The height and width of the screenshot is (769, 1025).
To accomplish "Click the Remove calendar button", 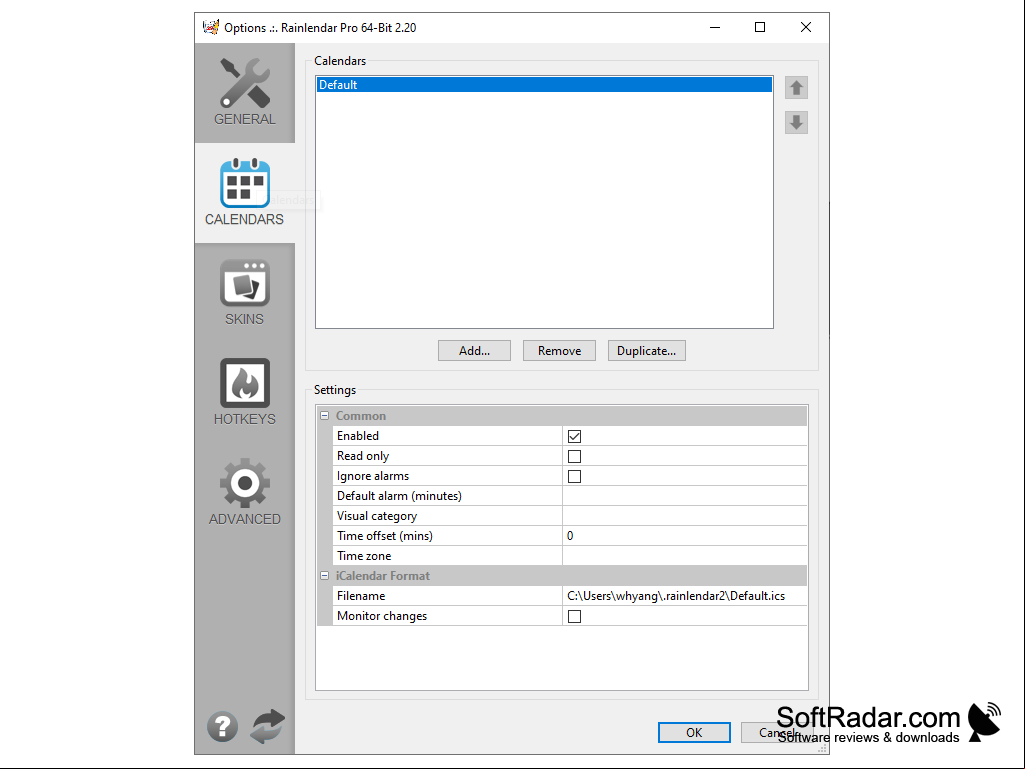I will 560,350.
